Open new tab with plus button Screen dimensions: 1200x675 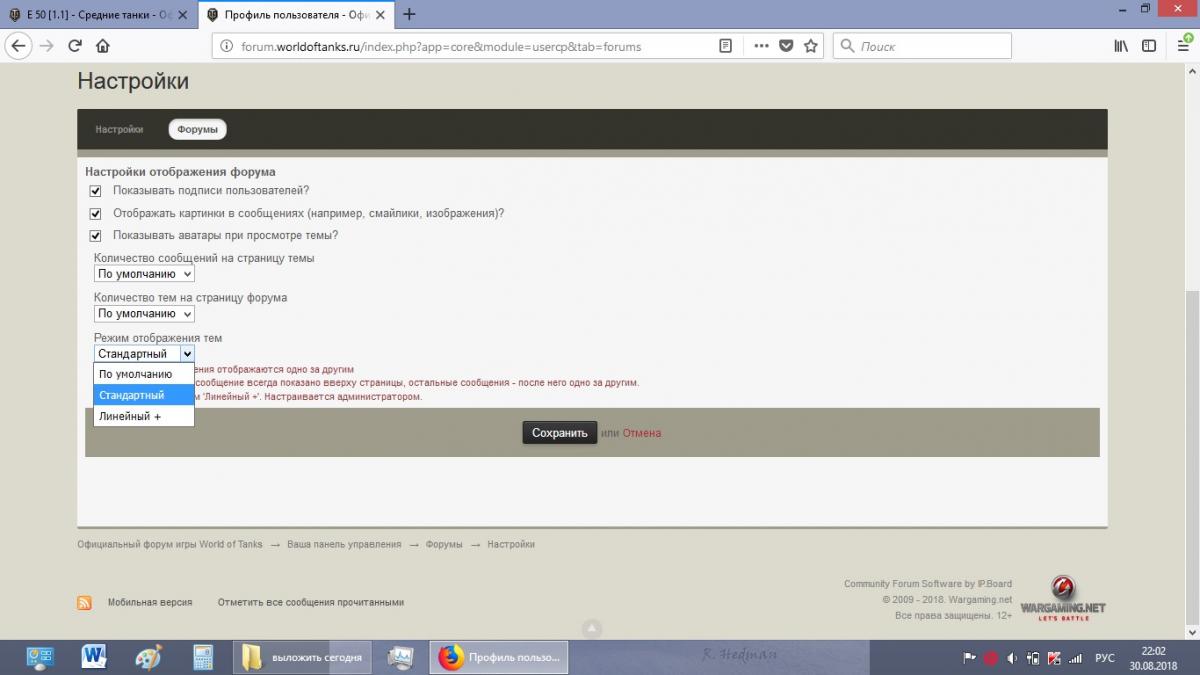[x=408, y=14]
